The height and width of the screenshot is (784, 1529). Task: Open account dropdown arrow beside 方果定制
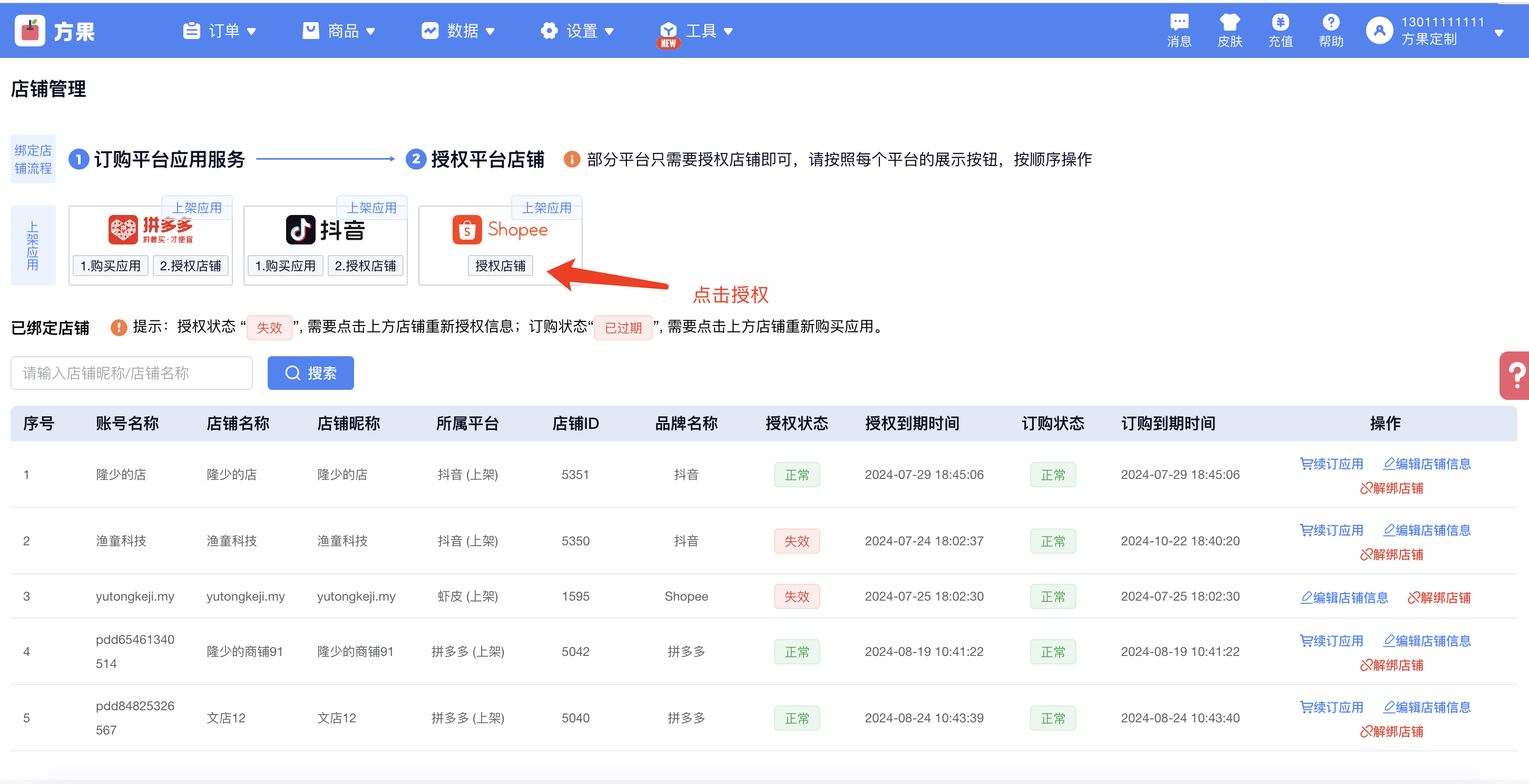tap(1498, 33)
